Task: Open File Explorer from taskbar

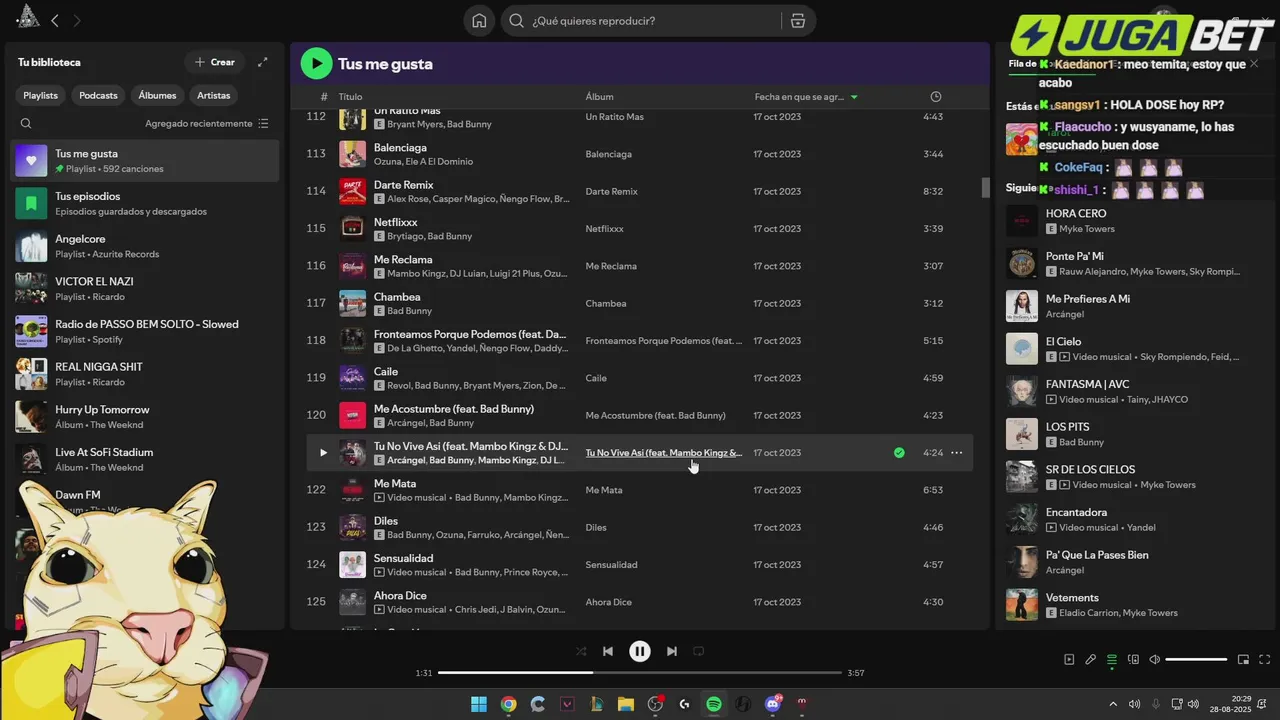Action: (626, 704)
